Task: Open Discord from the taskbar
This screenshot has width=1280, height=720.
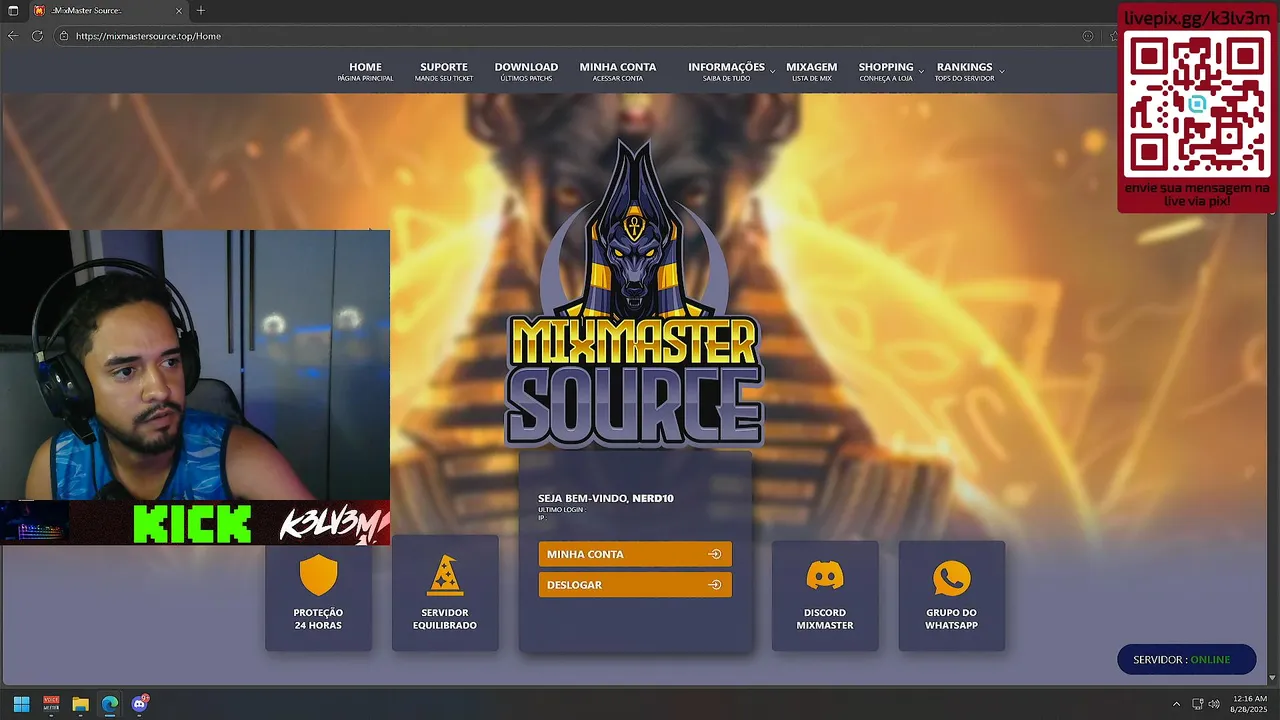Action: (x=139, y=704)
